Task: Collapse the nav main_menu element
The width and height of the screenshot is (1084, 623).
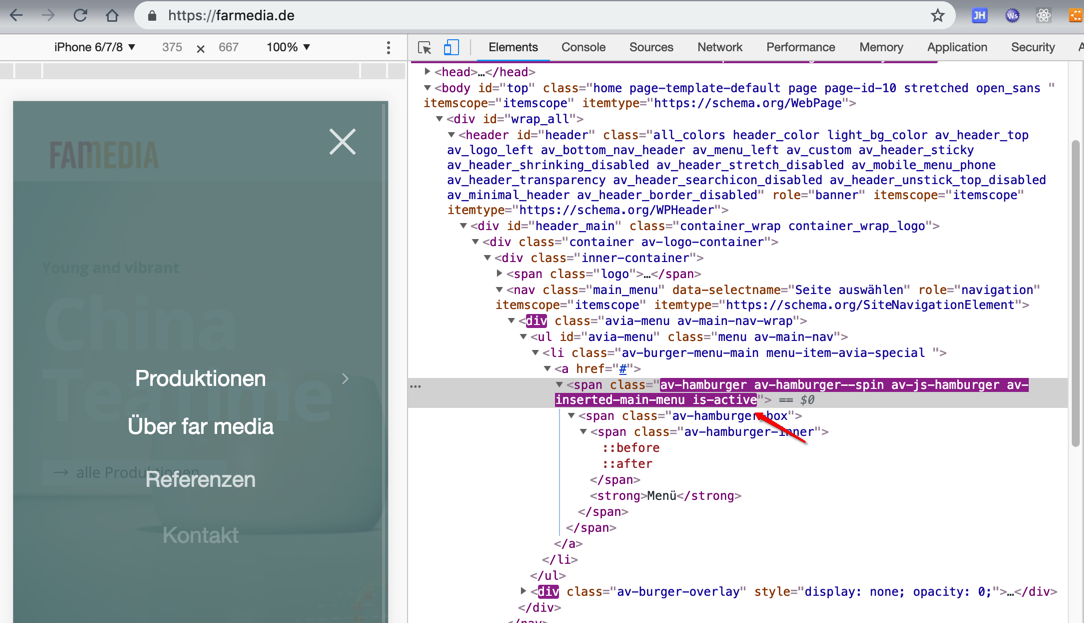Action: [499, 290]
